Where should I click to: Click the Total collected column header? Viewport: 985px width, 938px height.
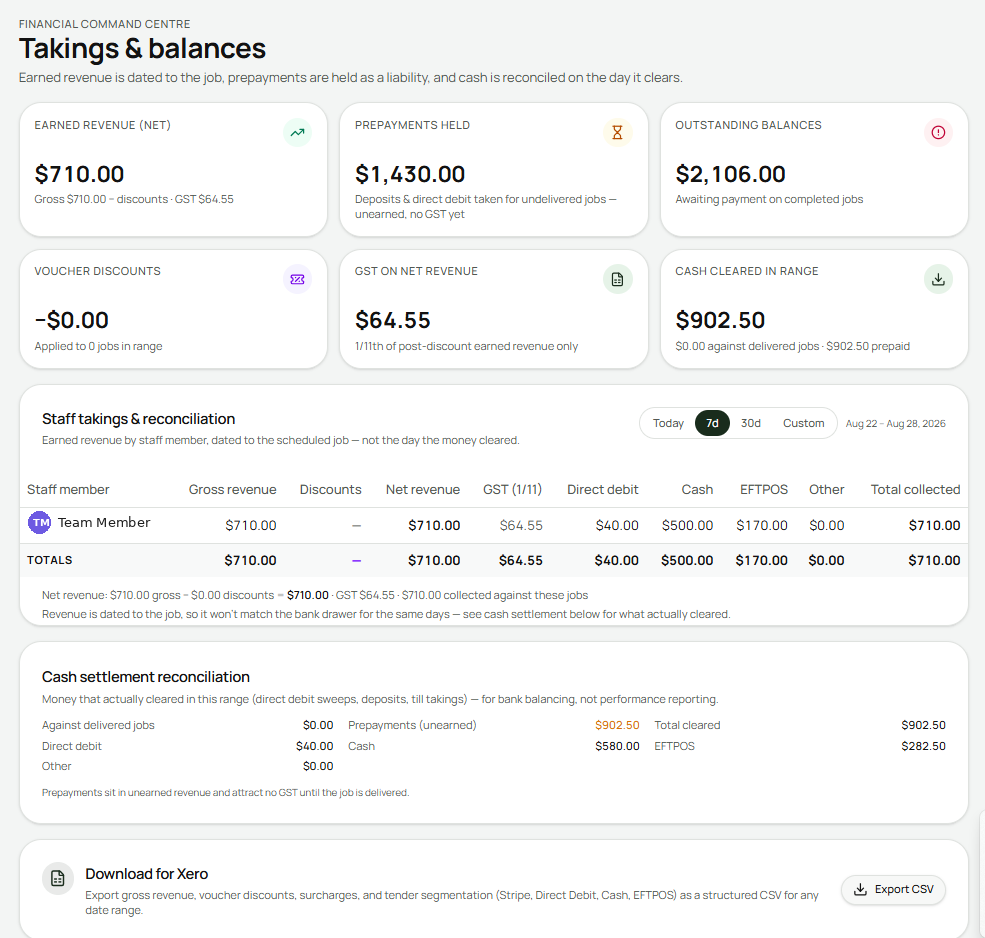click(x=915, y=489)
